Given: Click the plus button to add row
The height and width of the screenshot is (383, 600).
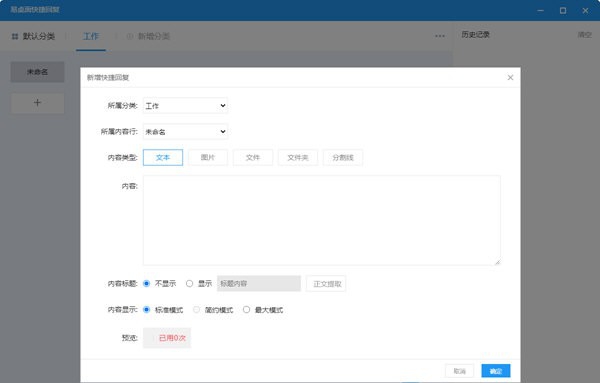Looking at the screenshot, I should 38,103.
